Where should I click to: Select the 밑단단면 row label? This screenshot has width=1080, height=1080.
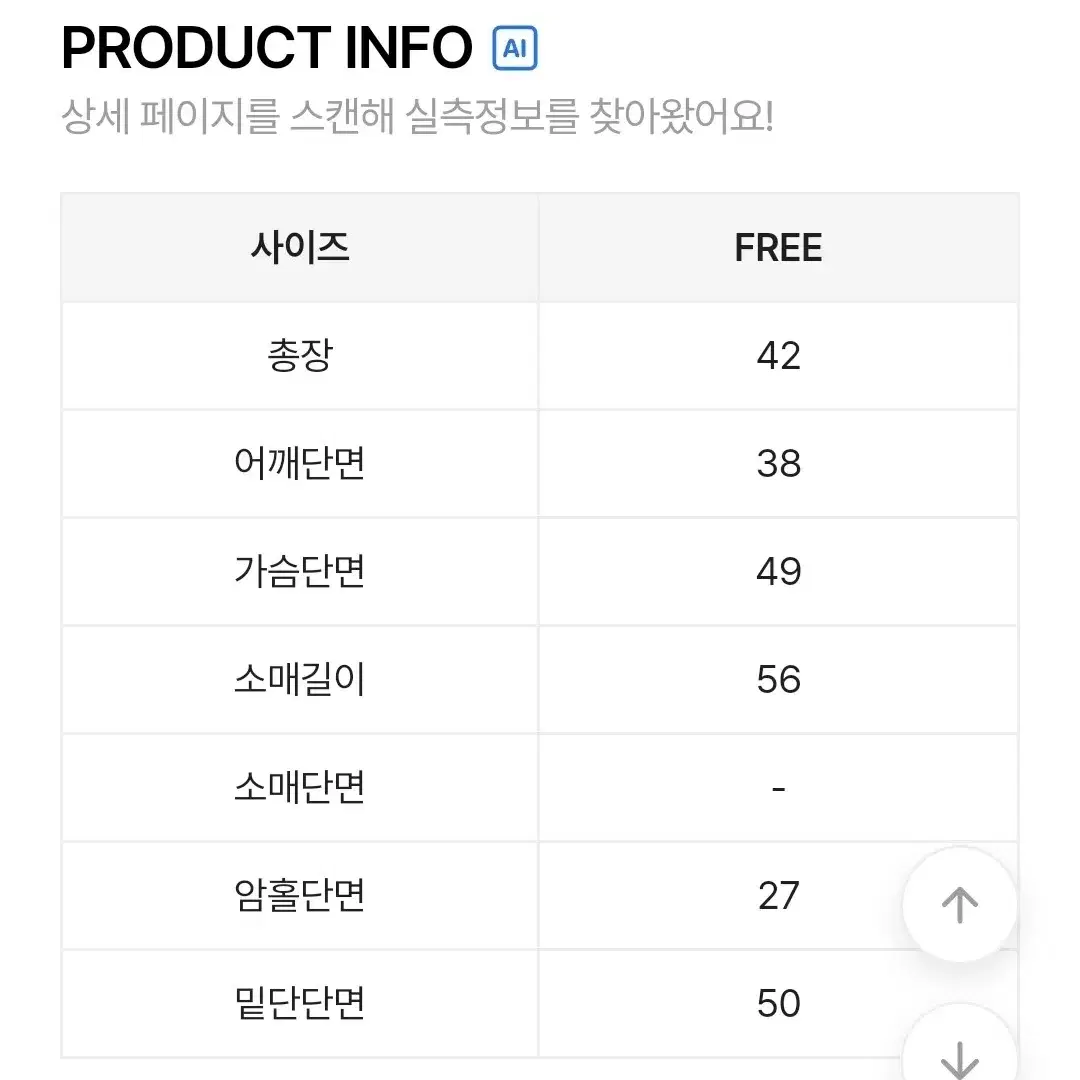(x=300, y=1003)
